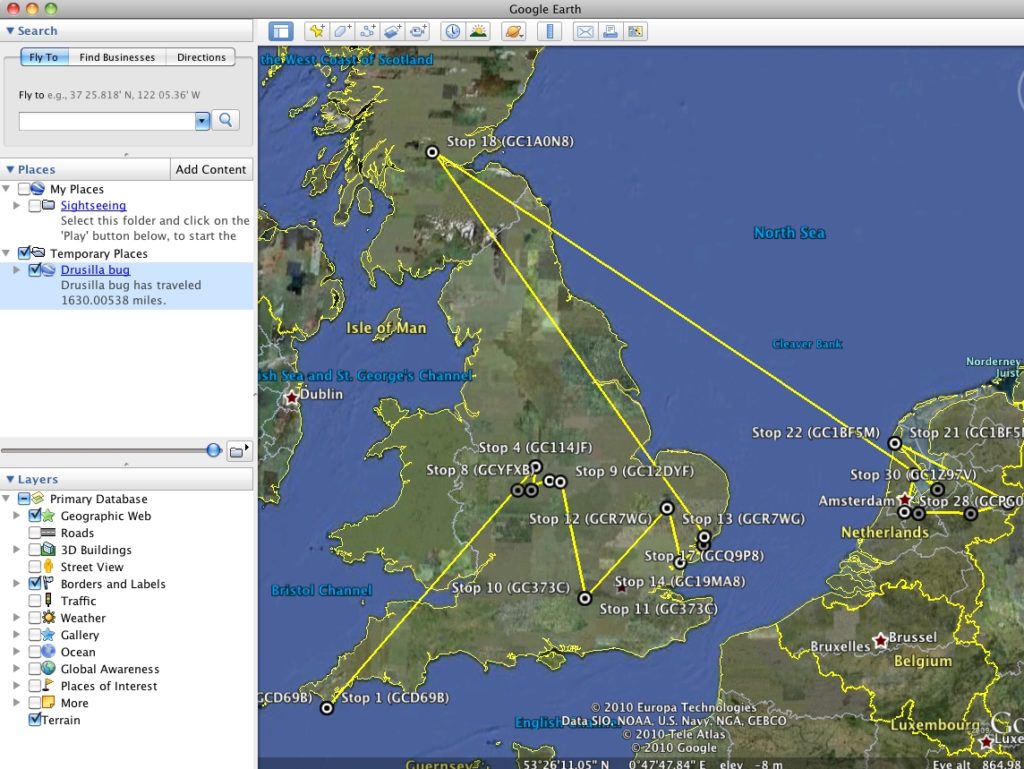Select the Add Placemark tool

point(316,31)
